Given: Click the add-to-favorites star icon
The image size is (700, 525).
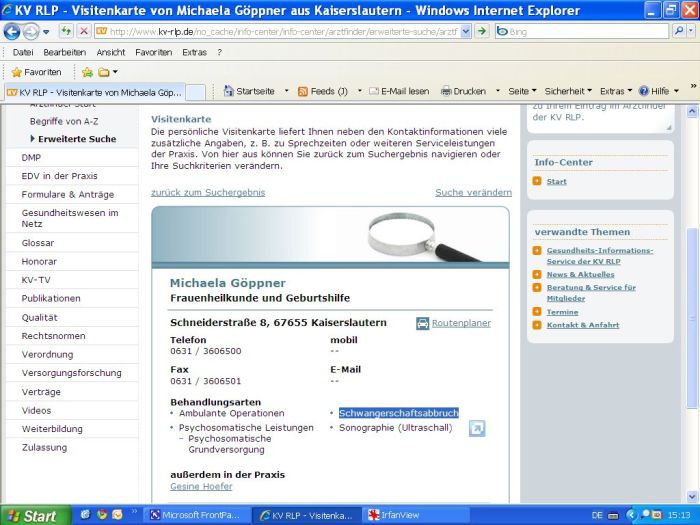Looking at the screenshot, I should point(87,72).
